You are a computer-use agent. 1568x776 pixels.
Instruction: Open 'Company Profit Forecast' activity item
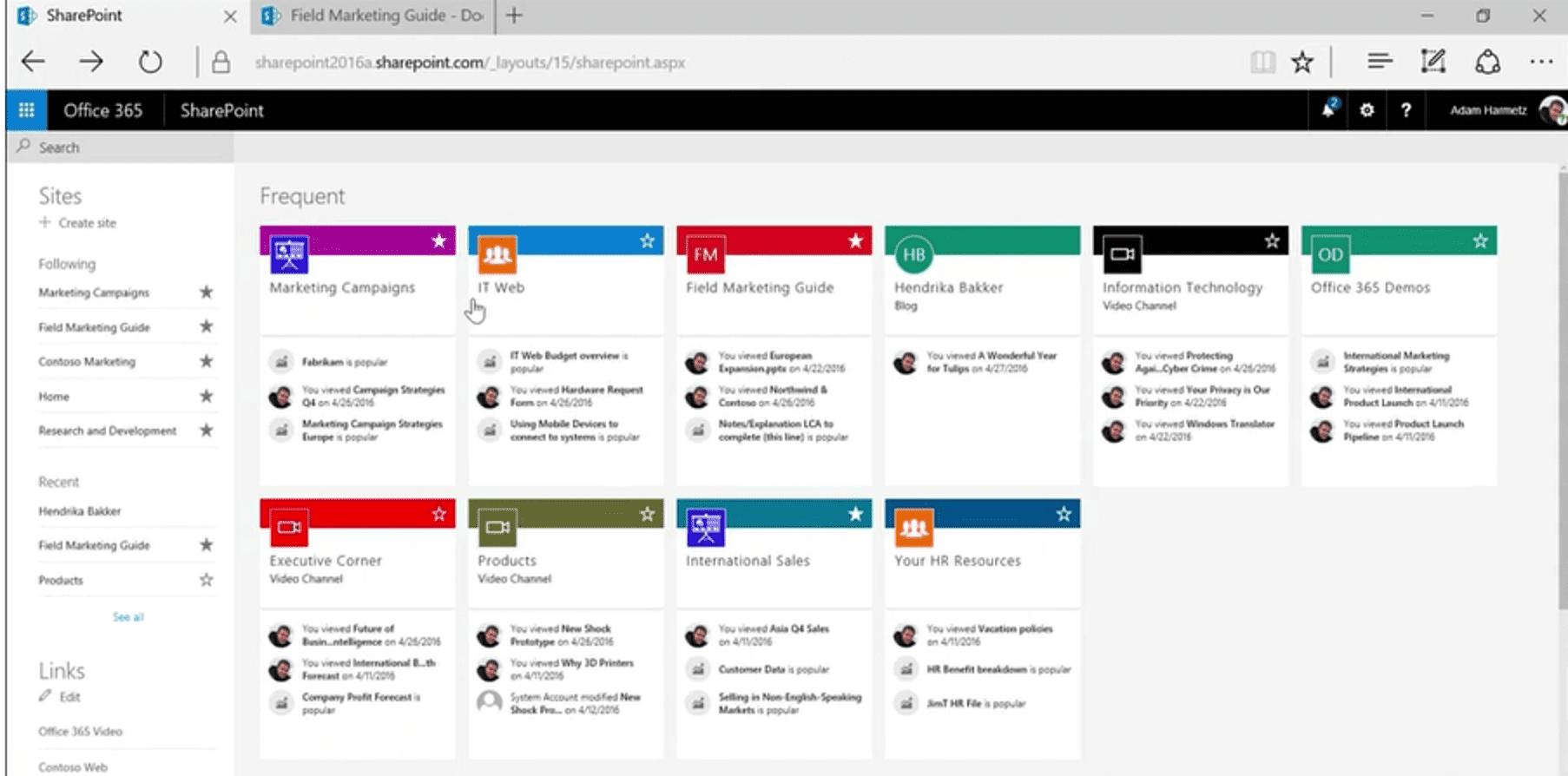click(x=361, y=703)
